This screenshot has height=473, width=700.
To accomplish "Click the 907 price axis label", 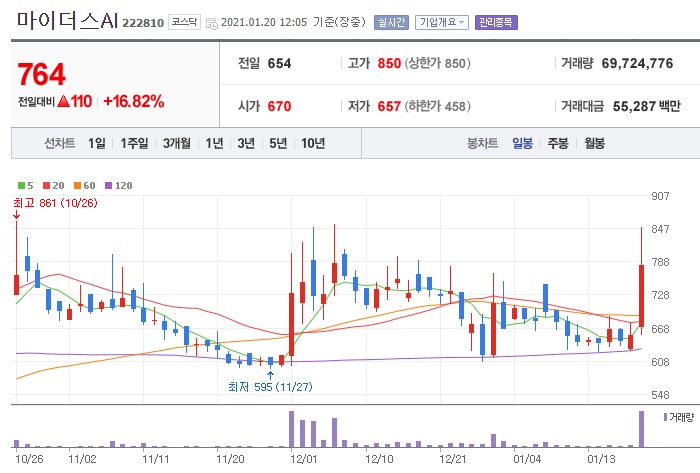I will point(660,196).
